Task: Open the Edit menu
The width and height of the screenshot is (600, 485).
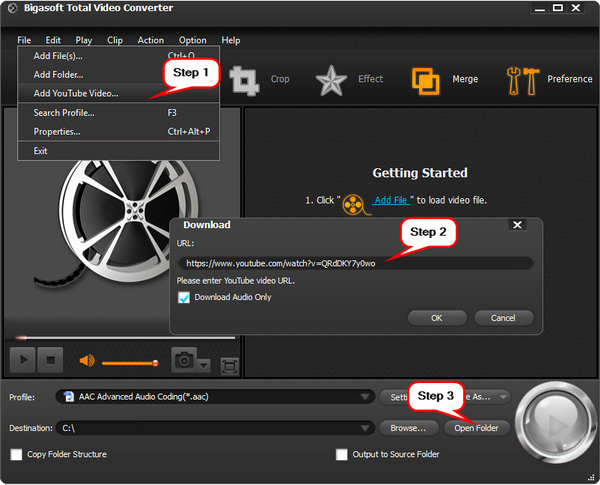Action: tap(53, 40)
